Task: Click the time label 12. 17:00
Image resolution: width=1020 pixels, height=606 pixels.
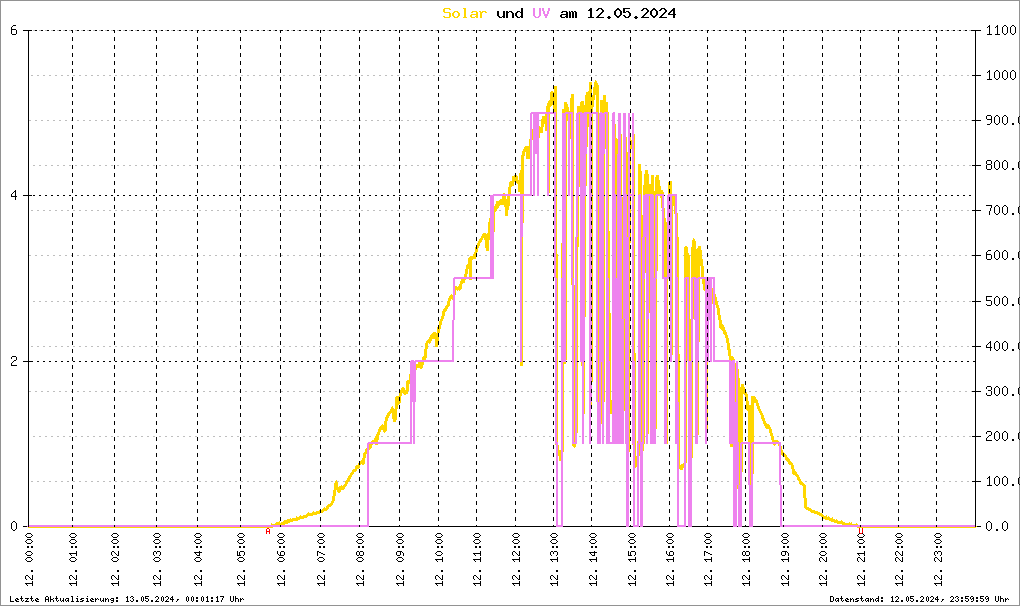Action: 708,560
